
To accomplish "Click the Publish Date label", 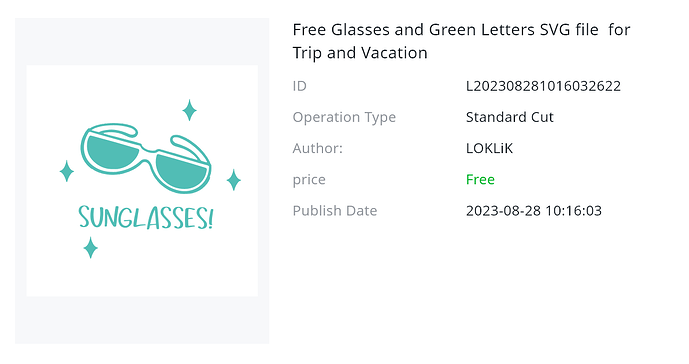I will pyautogui.click(x=335, y=211).
